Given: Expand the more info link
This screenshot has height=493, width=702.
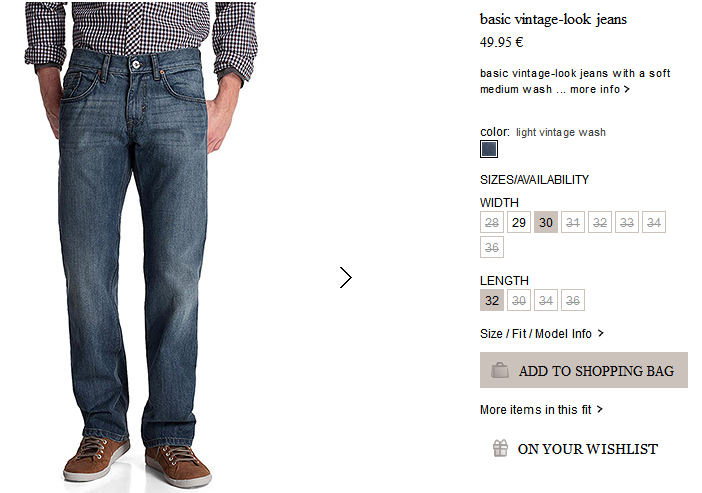Looking at the screenshot, I should pos(599,90).
